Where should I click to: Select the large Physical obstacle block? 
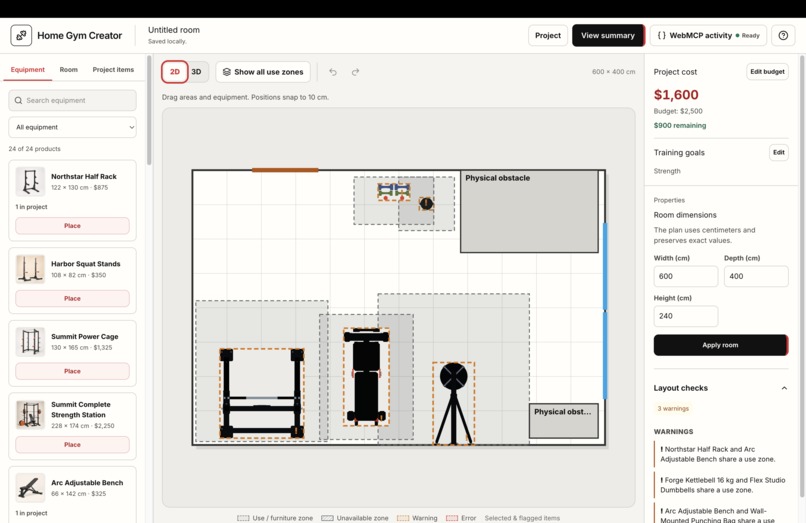pyautogui.click(x=529, y=211)
